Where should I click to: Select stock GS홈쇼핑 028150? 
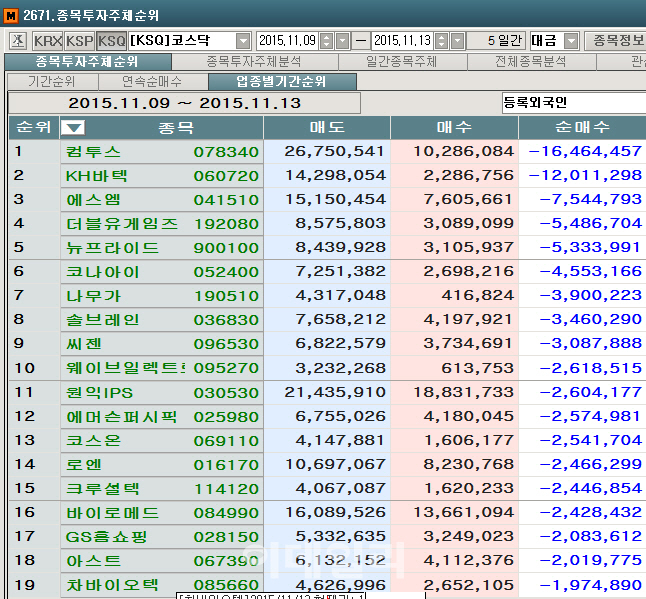(162, 537)
